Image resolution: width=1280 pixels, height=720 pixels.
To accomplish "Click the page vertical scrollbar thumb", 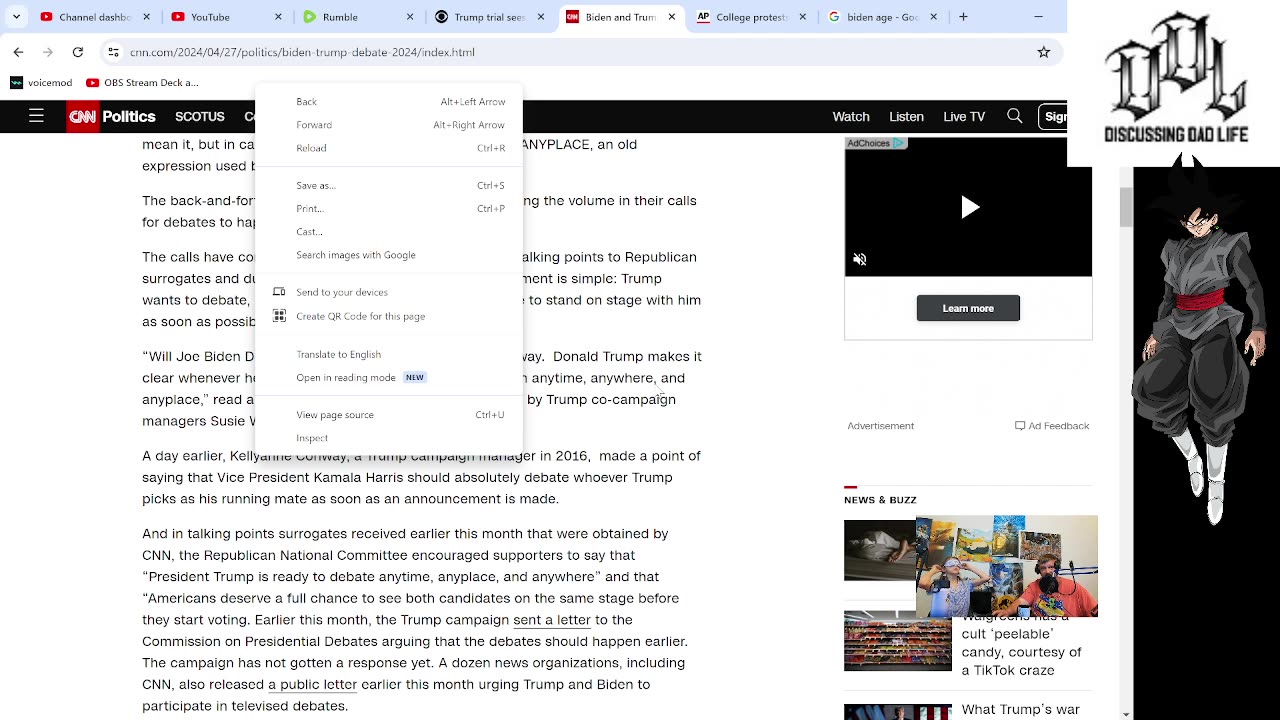I will pos(1126,207).
